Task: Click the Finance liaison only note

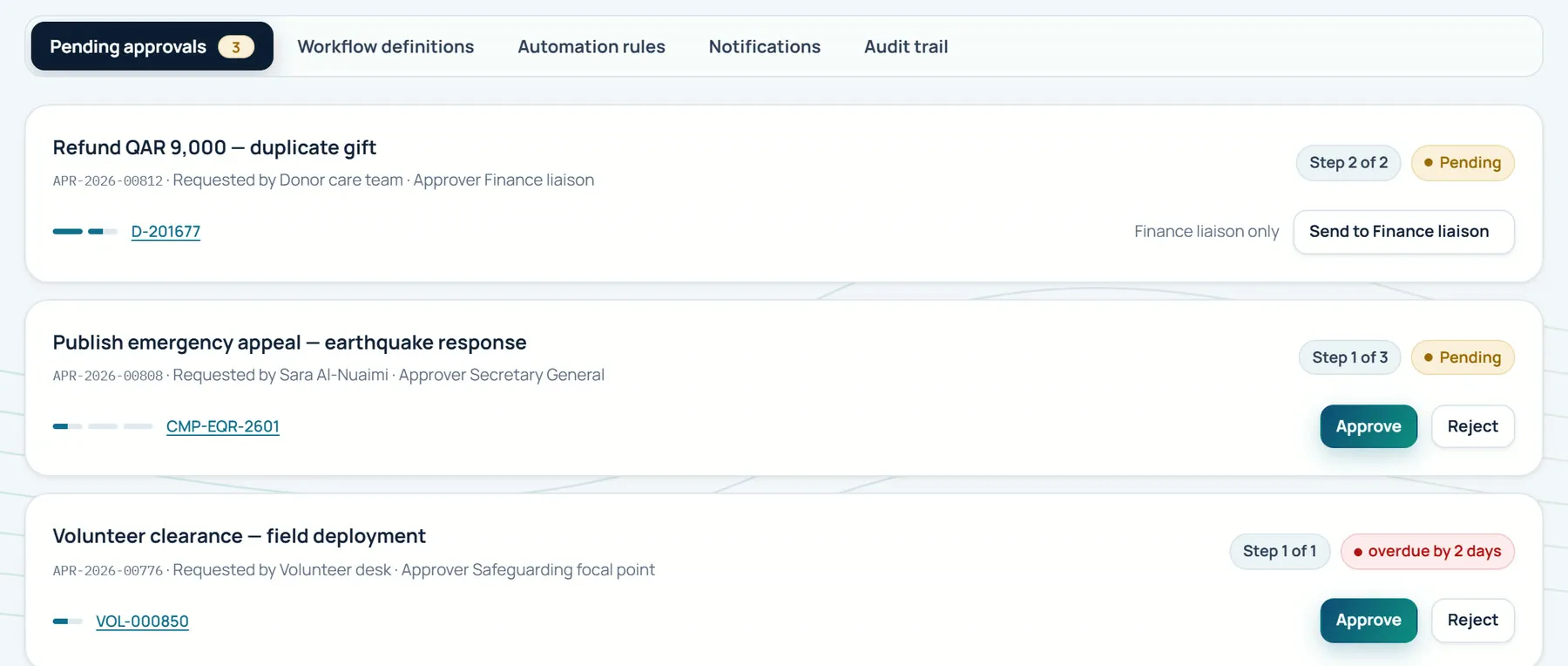Action: (x=1206, y=232)
